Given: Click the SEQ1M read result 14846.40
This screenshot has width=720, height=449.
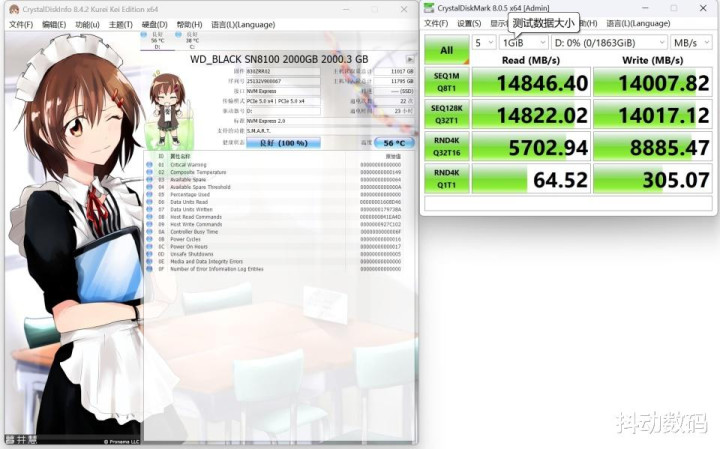Looking at the screenshot, I should tap(531, 82).
